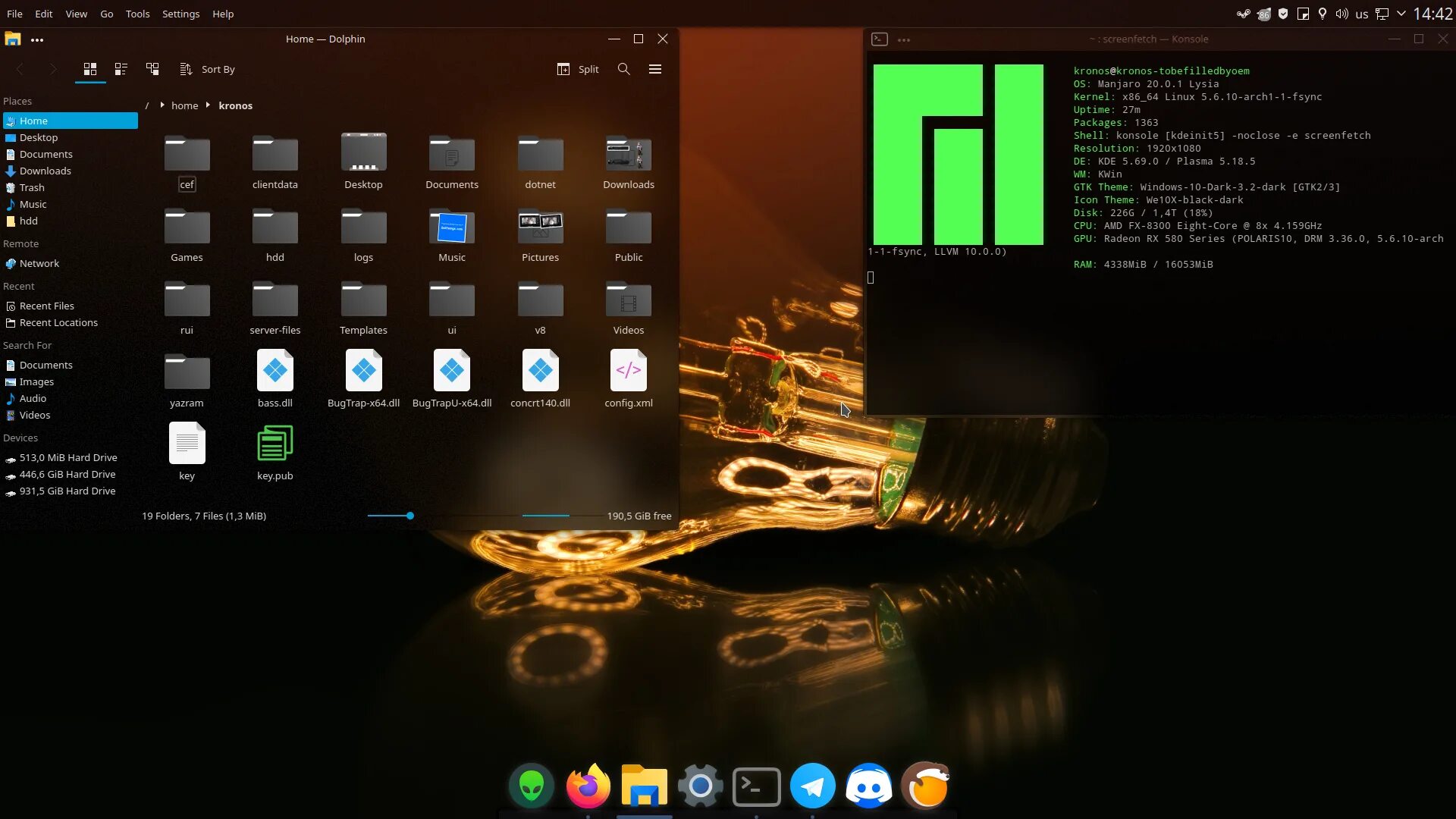Open the Sort By dropdown
1456x819 pixels.
pos(208,69)
